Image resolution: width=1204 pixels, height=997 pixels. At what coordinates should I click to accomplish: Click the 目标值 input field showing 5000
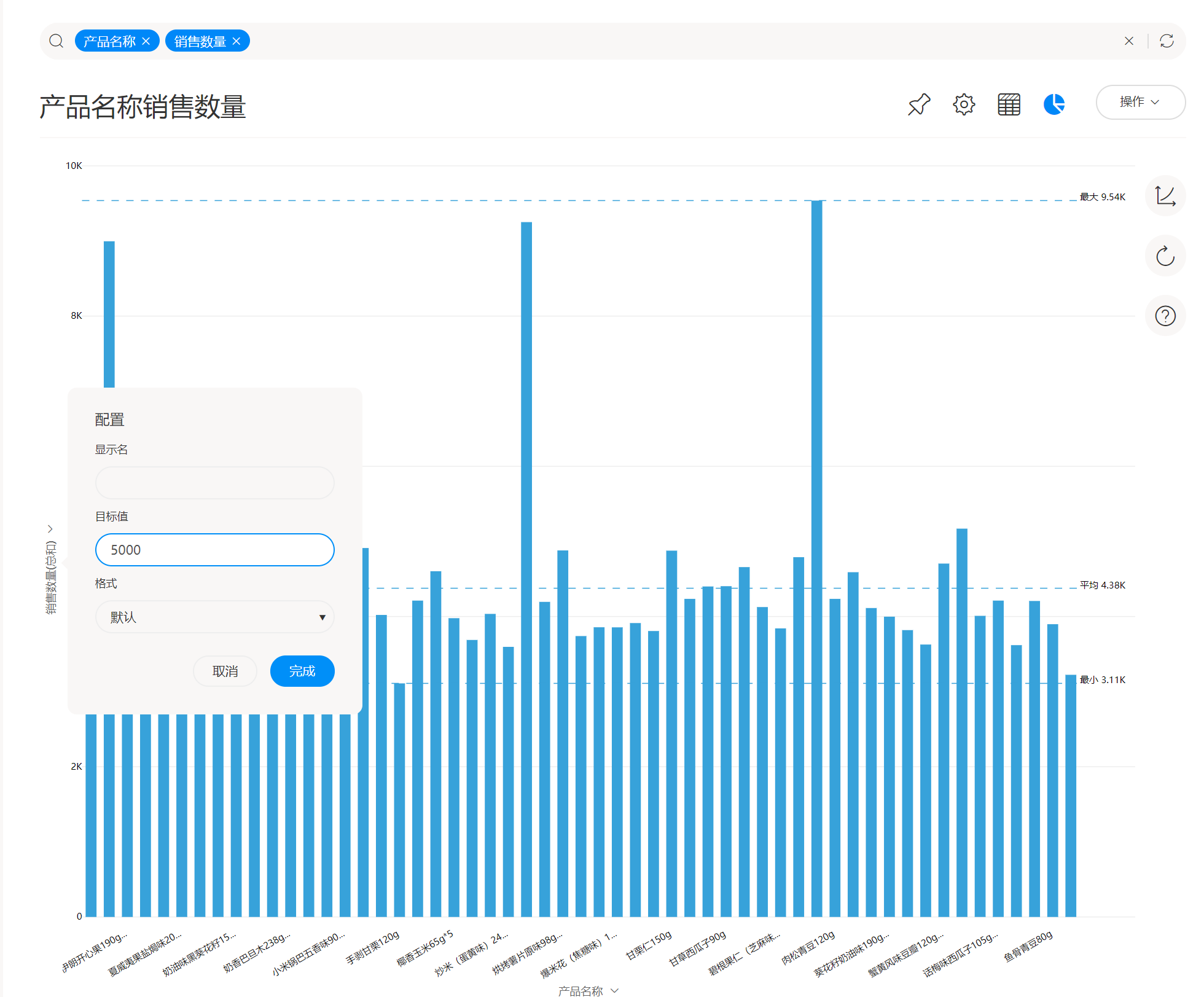pyautogui.click(x=215, y=550)
